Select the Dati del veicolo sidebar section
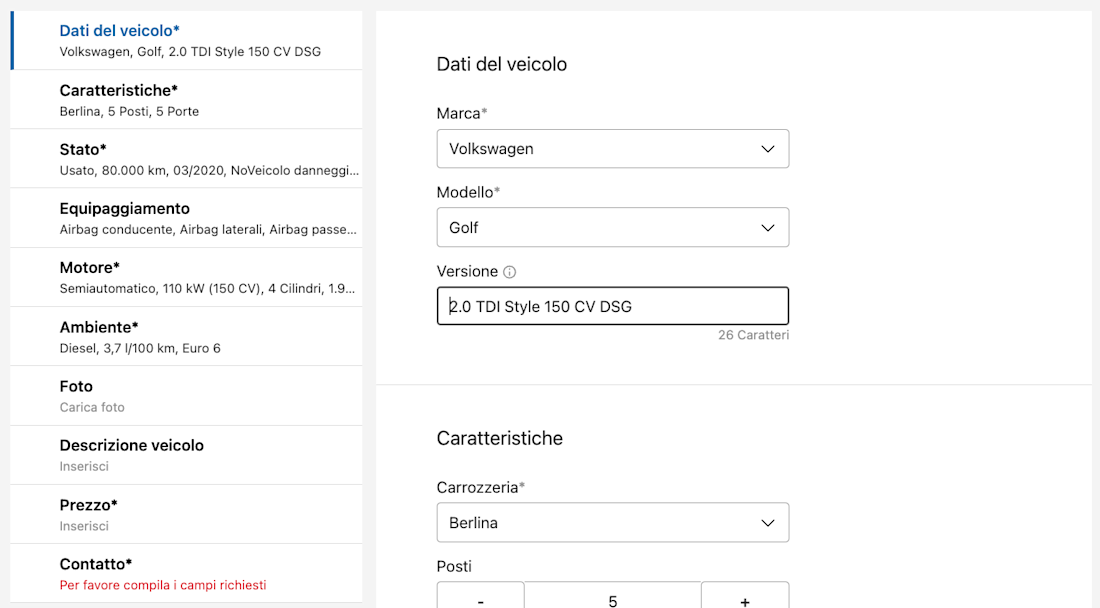 [187, 41]
